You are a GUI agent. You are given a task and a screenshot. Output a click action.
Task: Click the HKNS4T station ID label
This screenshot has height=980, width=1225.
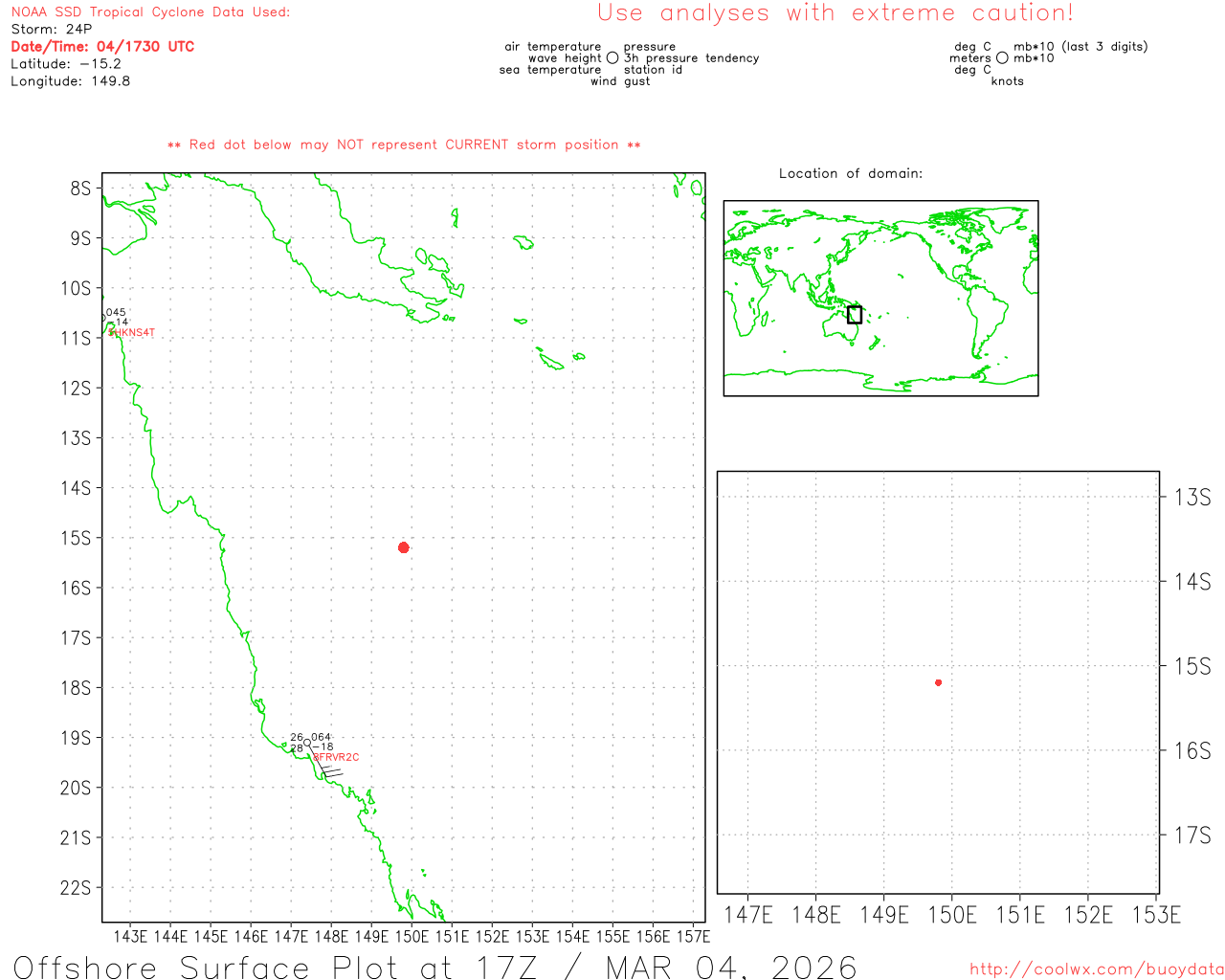click(x=132, y=333)
